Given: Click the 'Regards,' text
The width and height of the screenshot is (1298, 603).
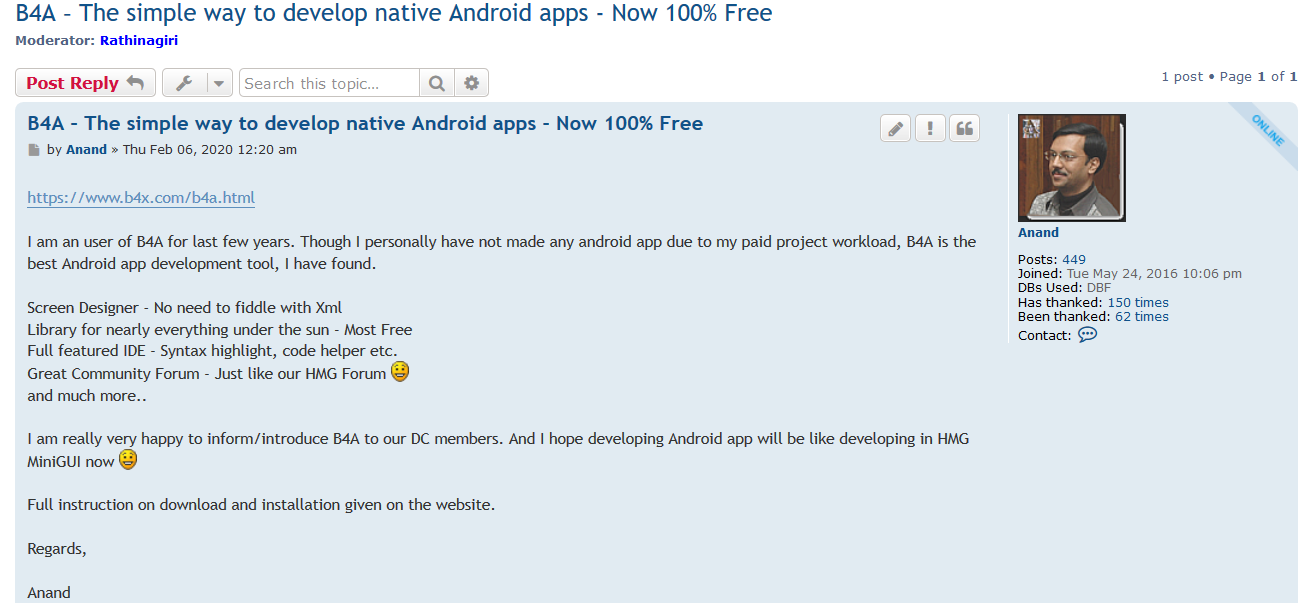Looking at the screenshot, I should click(x=57, y=549).
